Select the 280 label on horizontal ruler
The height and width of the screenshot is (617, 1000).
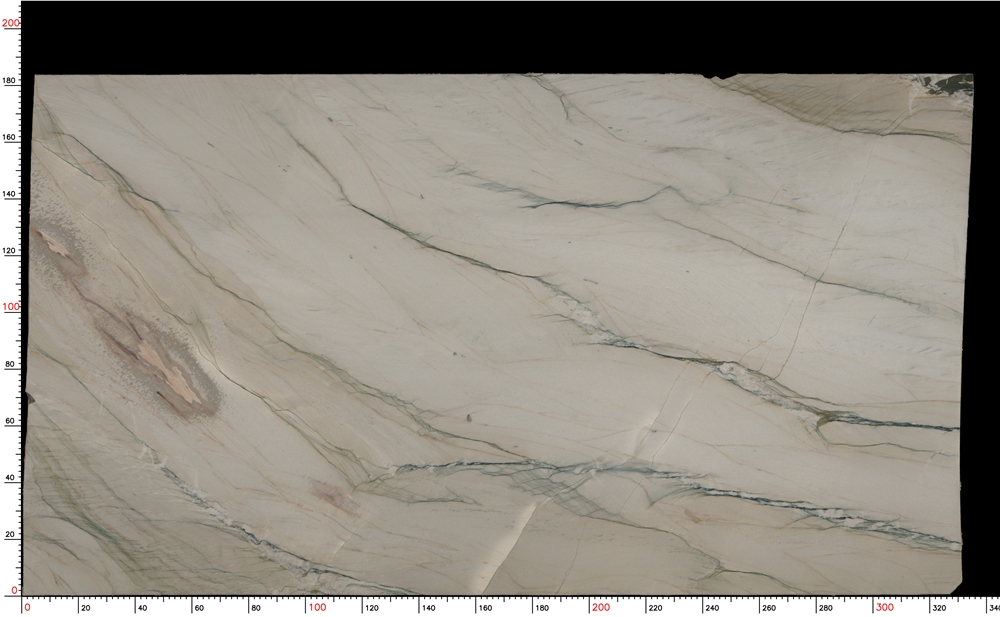826,608
